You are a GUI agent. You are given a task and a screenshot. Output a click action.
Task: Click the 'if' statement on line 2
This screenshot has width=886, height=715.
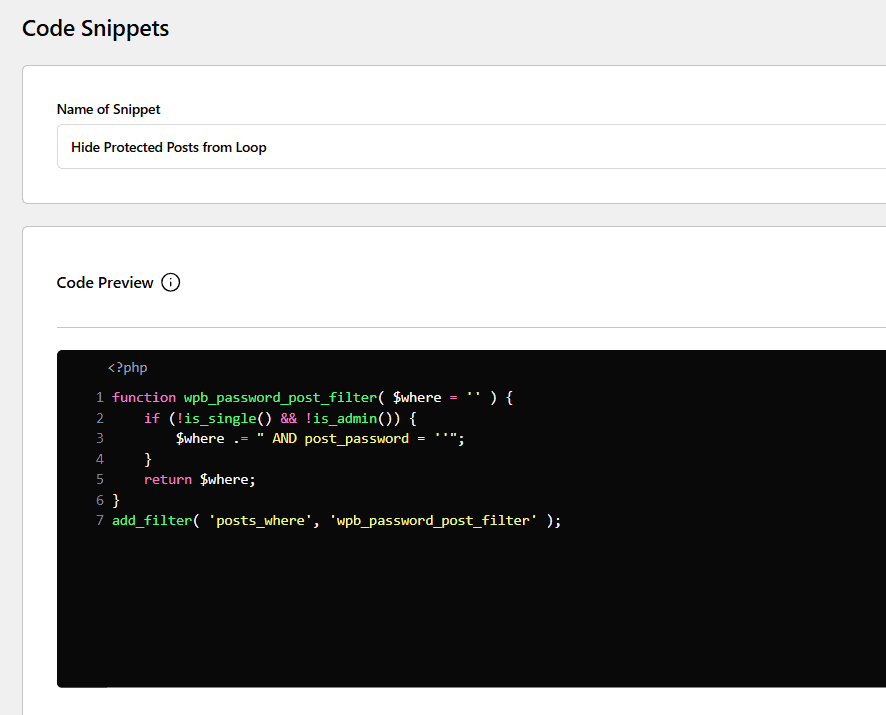[x=151, y=418]
